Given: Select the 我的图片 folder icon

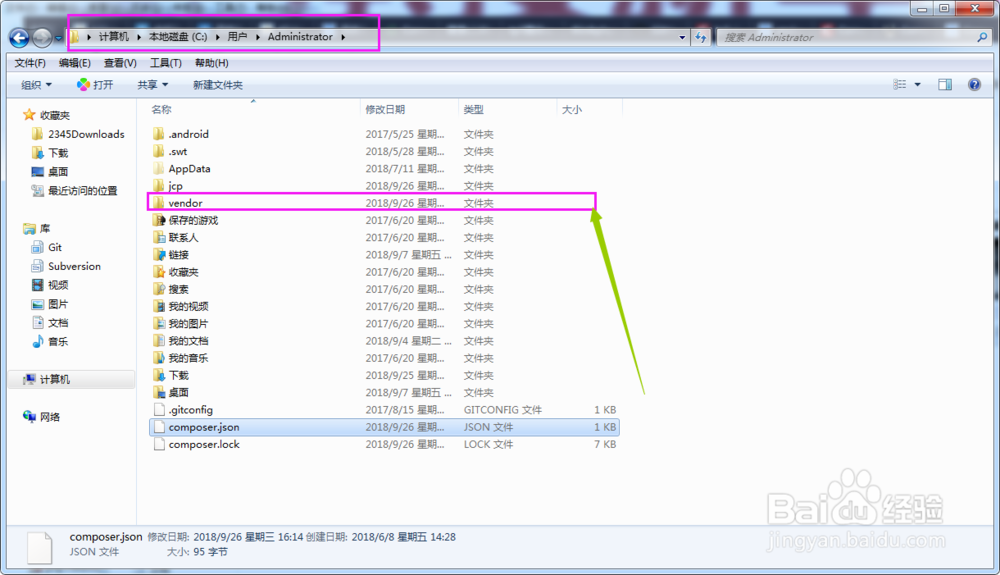Looking at the screenshot, I should pyautogui.click(x=159, y=323).
